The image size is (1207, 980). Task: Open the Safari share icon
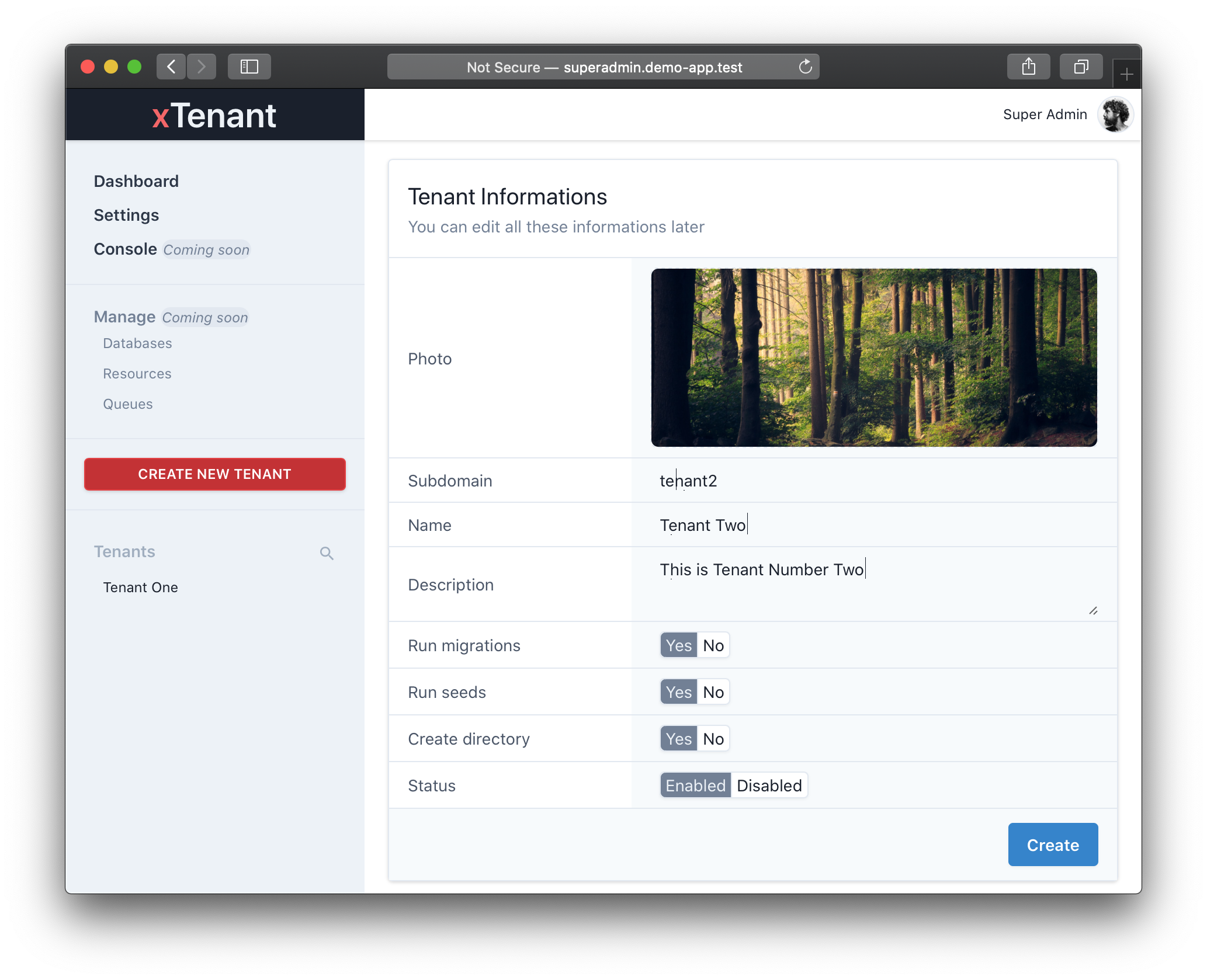click(1028, 67)
